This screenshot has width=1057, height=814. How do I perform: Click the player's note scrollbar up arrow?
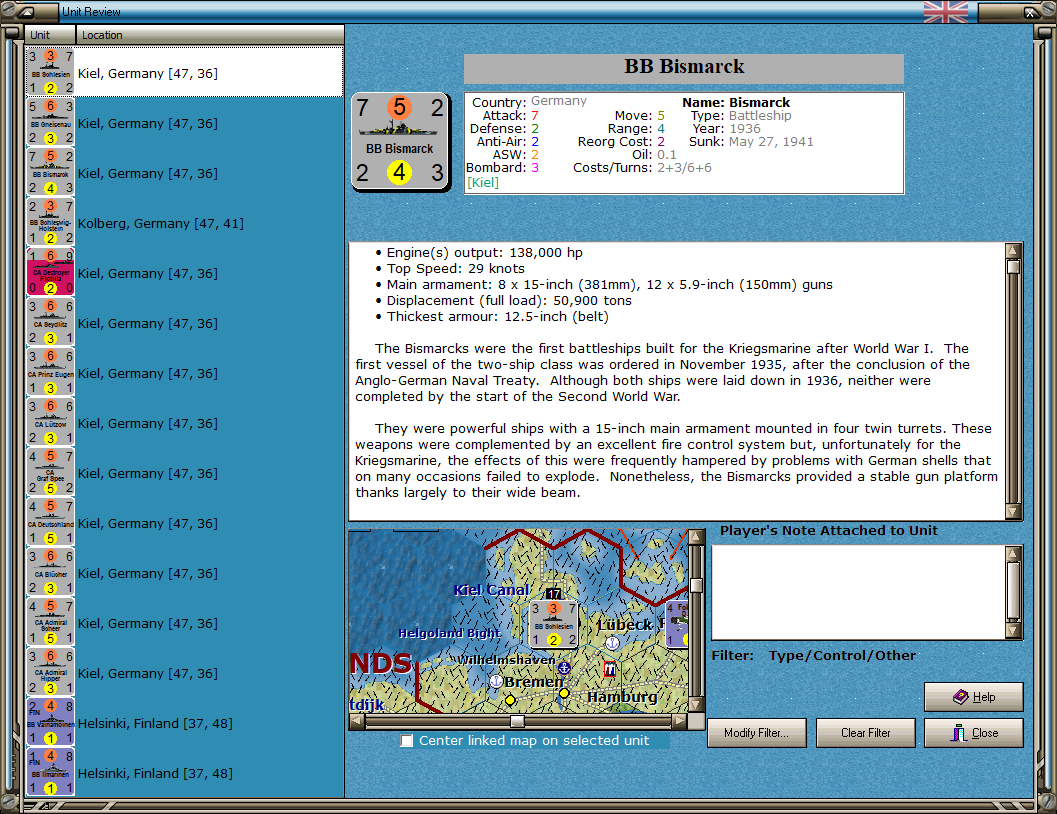1013,553
